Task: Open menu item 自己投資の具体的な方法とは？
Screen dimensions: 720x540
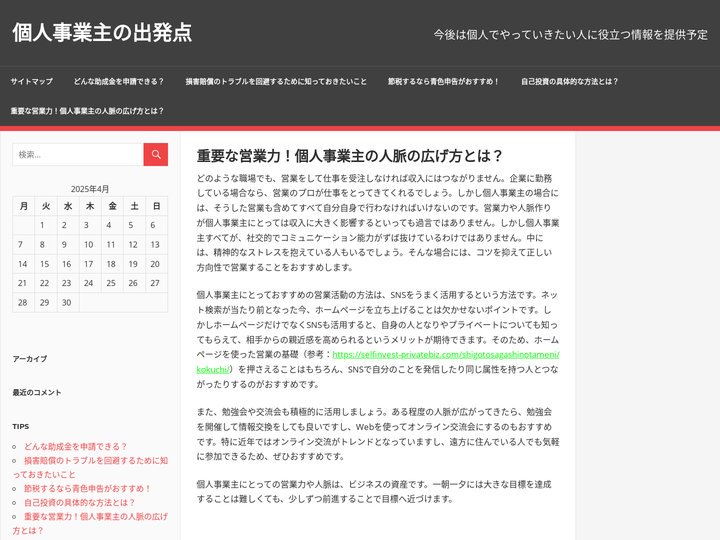Action: pyautogui.click(x=569, y=81)
